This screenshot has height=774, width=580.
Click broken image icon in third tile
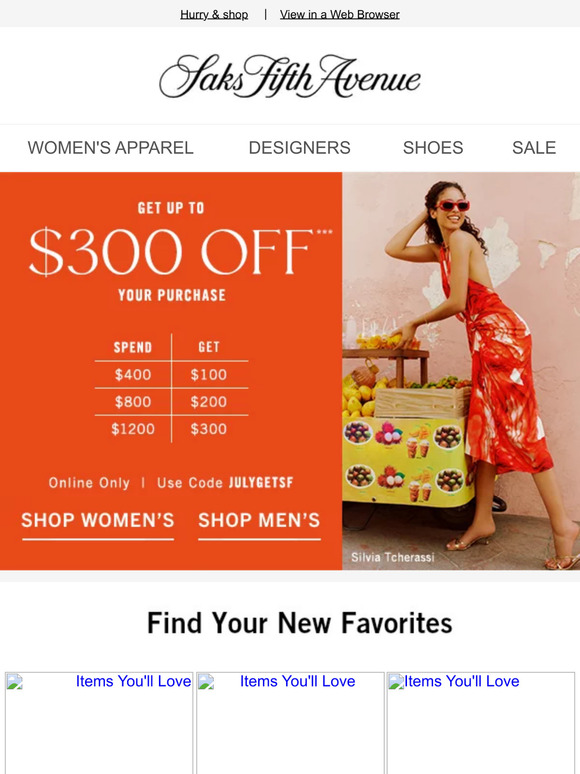click(396, 682)
